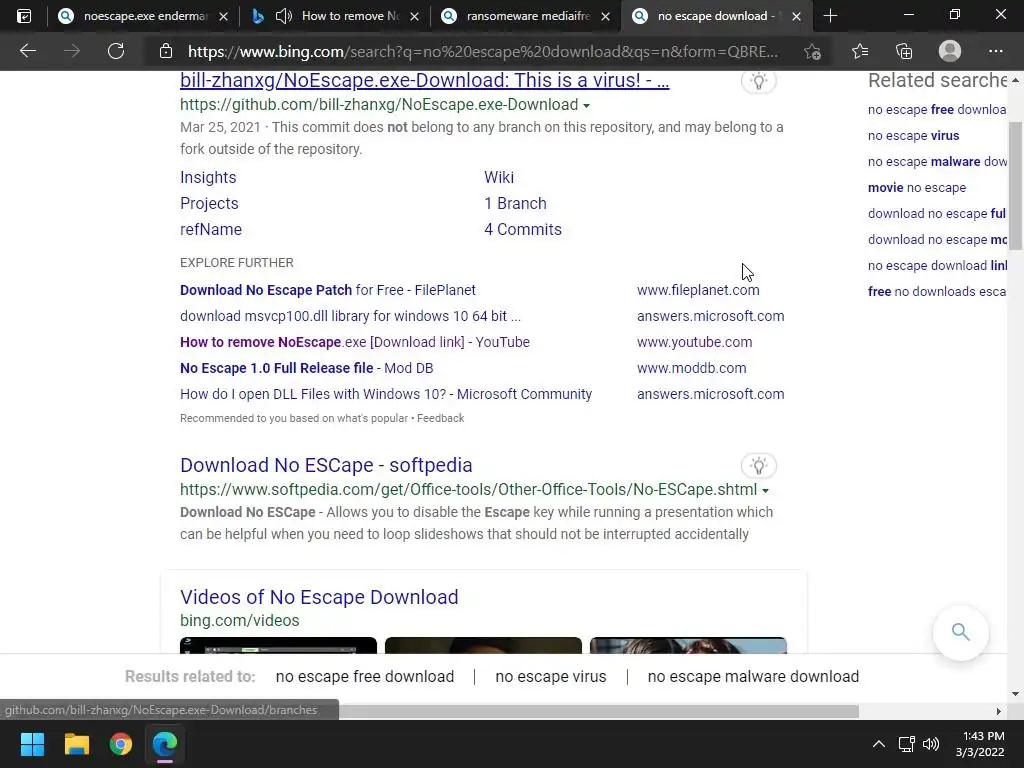Open 'Download No Escape Patch' FilePlanet link
Screen dimensions: 1024x768
click(x=328, y=290)
